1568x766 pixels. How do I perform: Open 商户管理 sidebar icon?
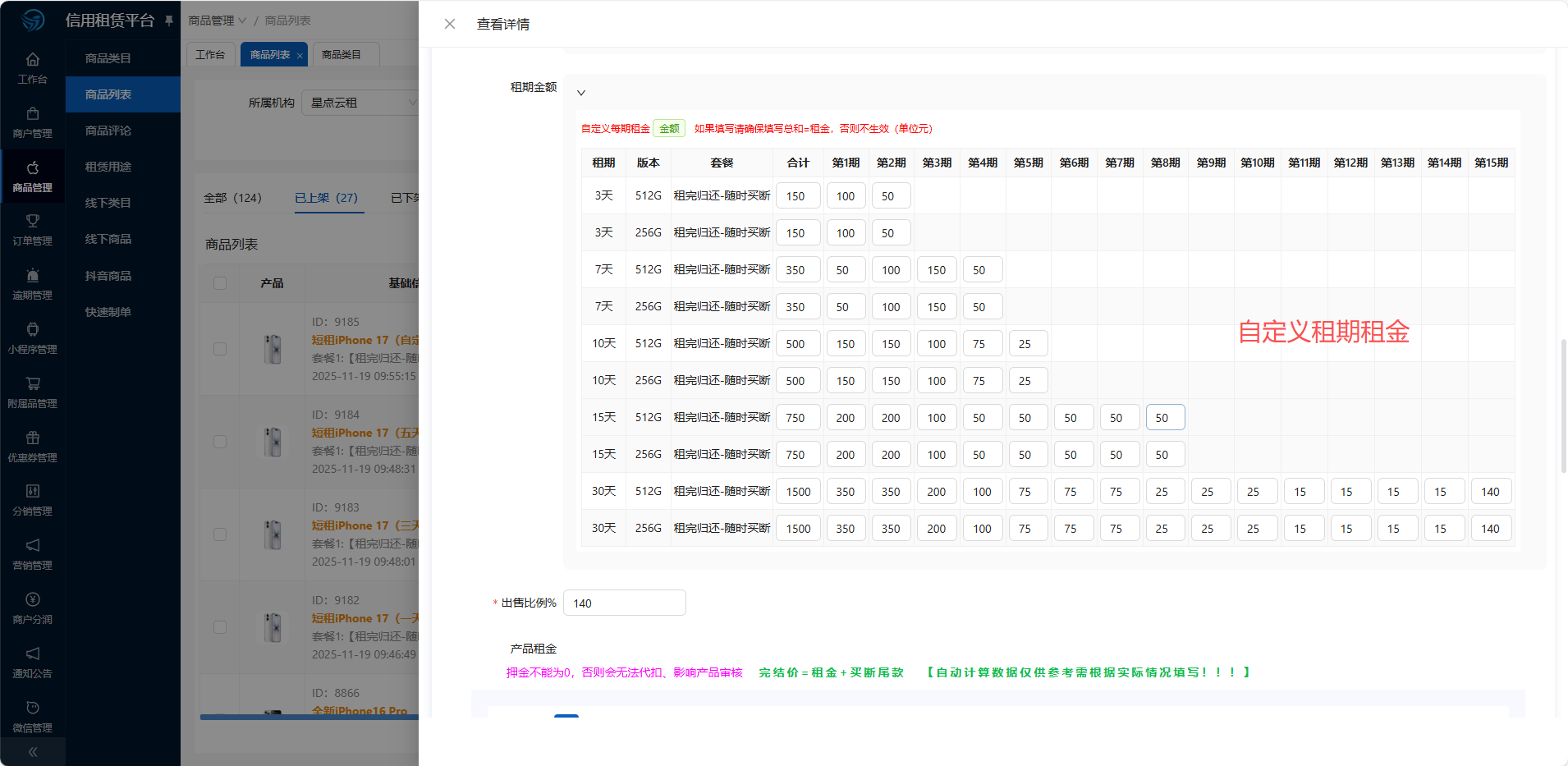(33, 114)
